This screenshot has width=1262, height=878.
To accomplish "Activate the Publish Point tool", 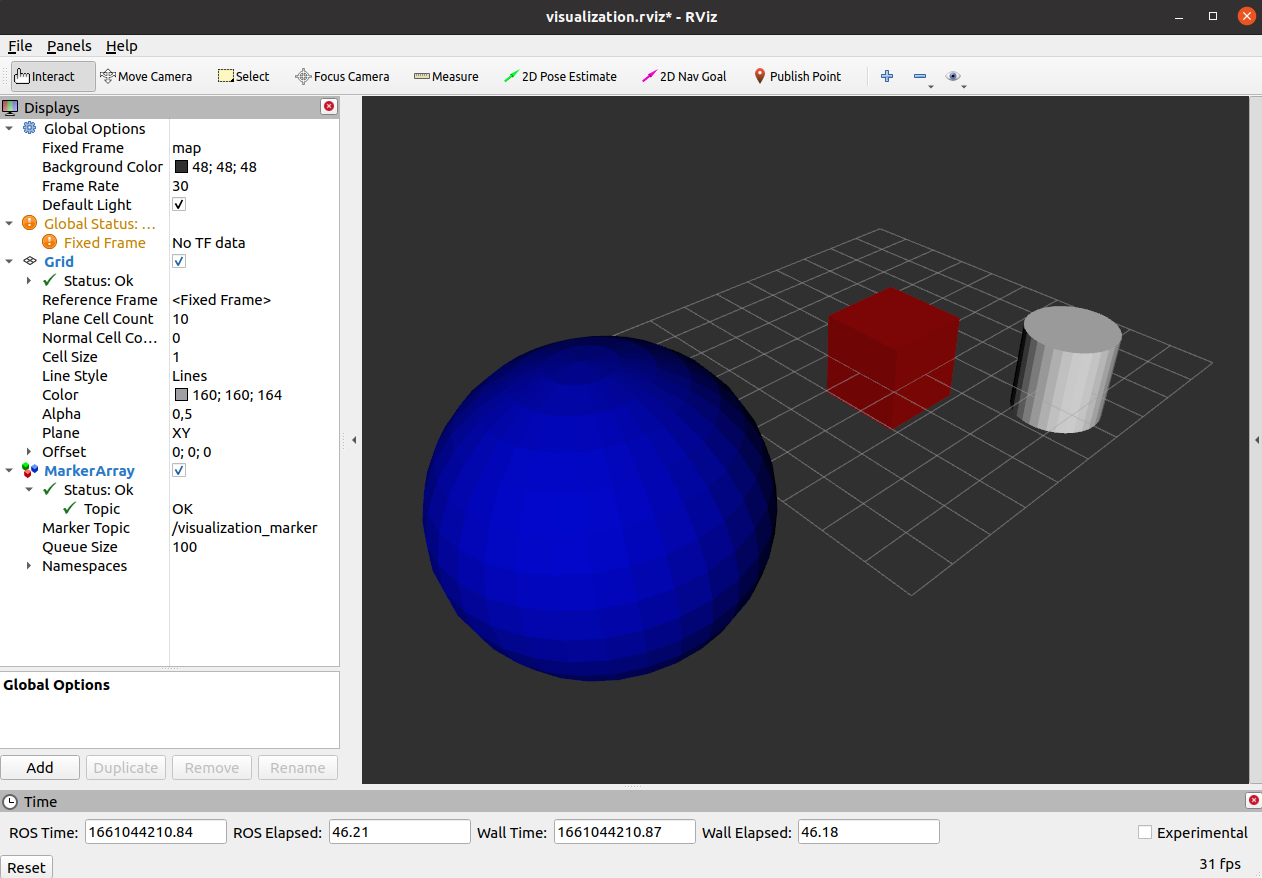I will (797, 76).
